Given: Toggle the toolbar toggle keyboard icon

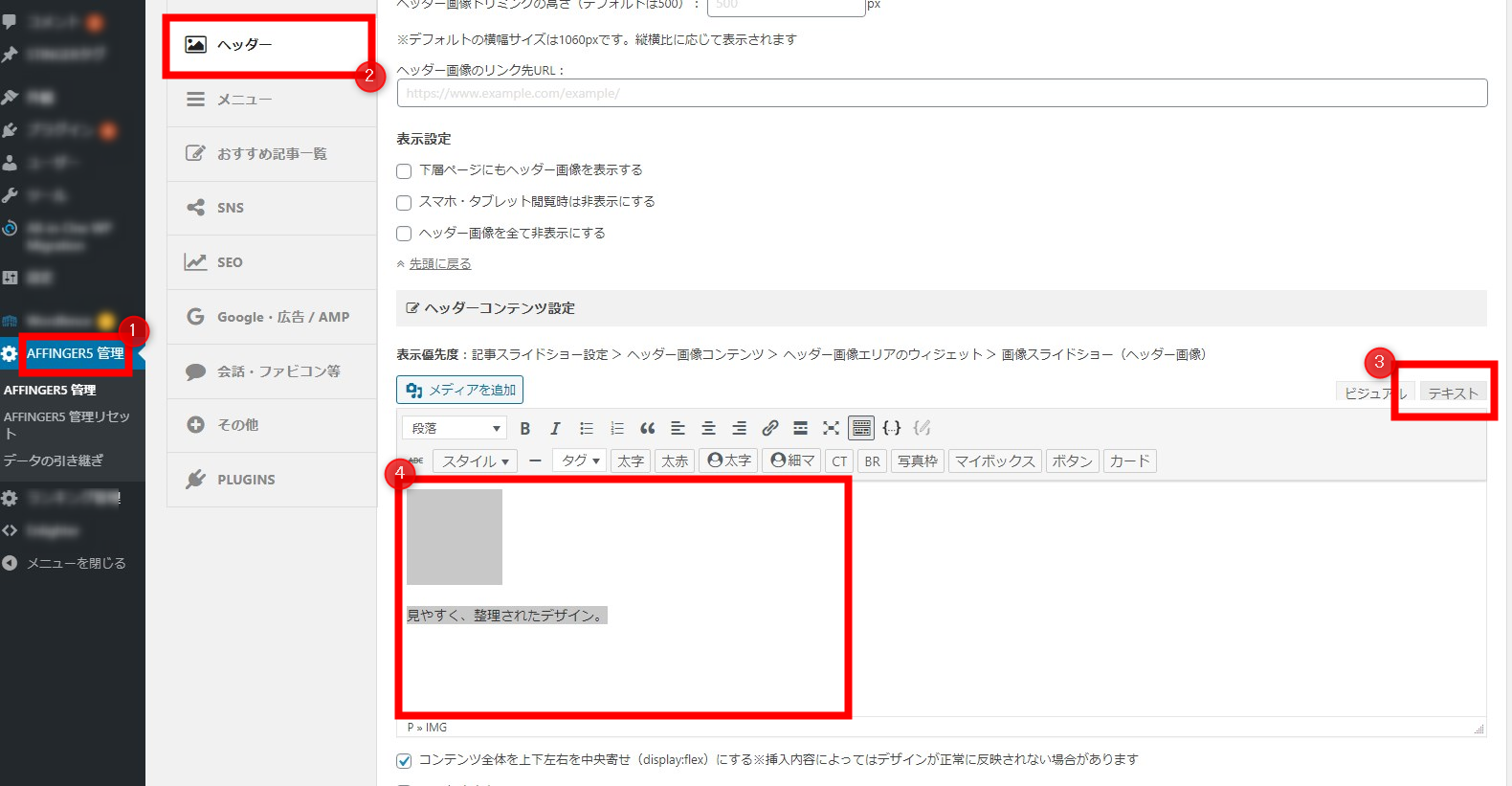Looking at the screenshot, I should (861, 428).
